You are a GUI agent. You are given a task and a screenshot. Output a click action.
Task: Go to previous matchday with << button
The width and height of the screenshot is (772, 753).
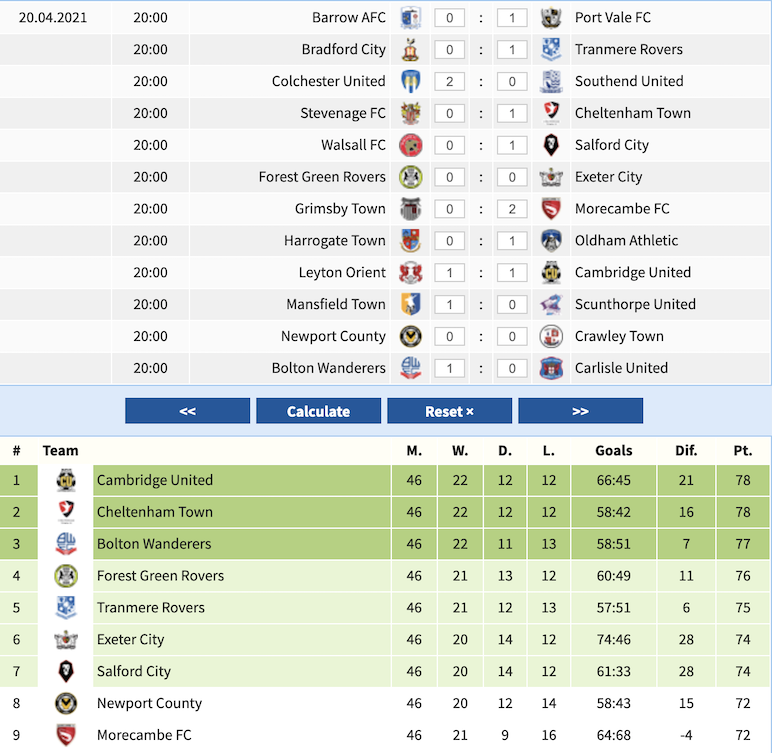188,411
